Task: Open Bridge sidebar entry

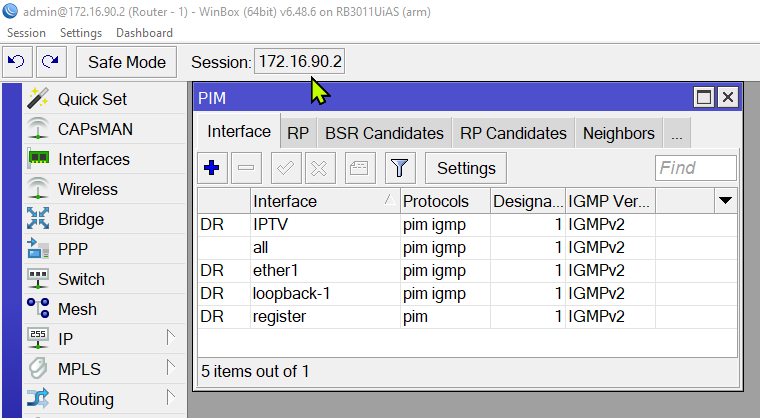Action: 105,219
